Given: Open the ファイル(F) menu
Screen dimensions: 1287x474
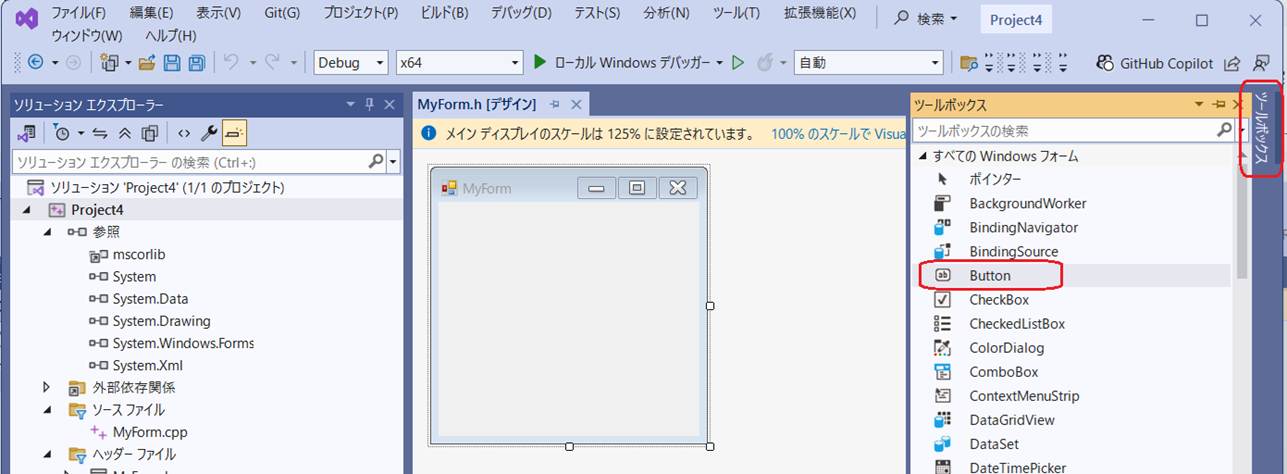Looking at the screenshot, I should coord(78,14).
